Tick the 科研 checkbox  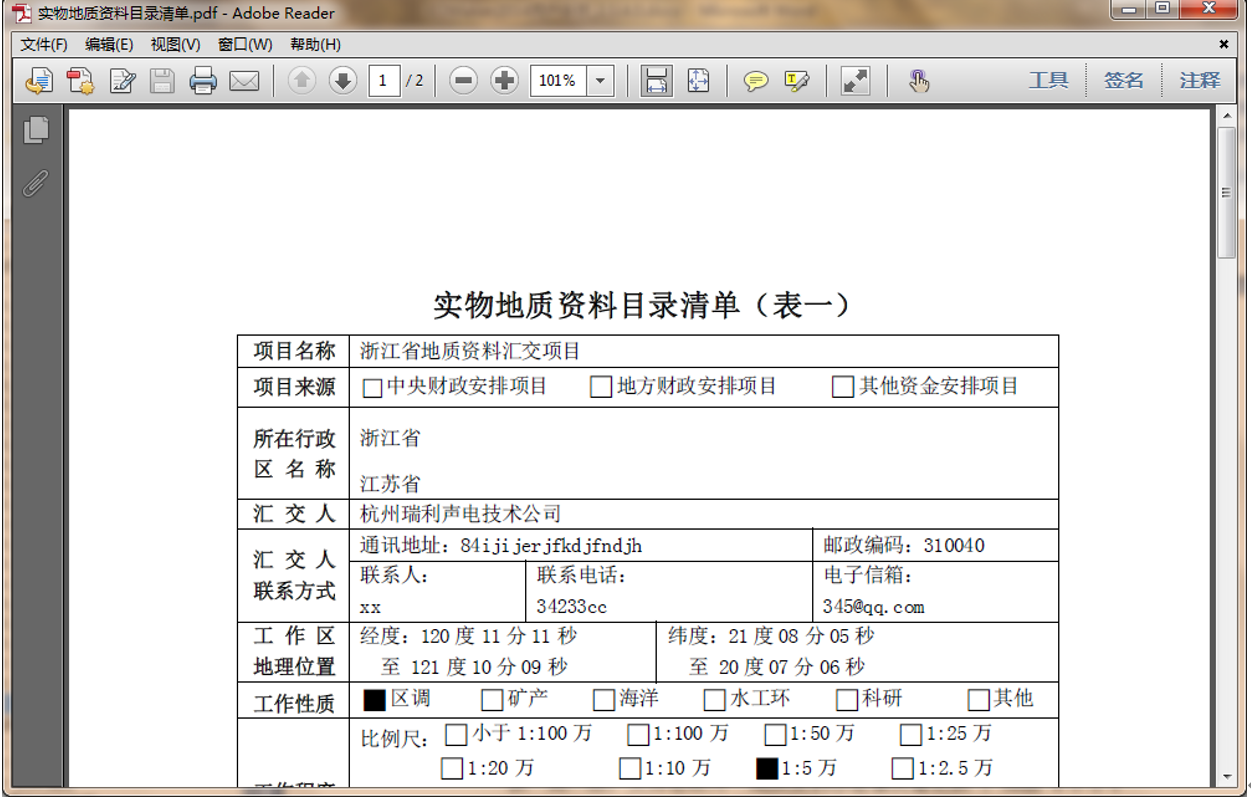click(x=847, y=700)
